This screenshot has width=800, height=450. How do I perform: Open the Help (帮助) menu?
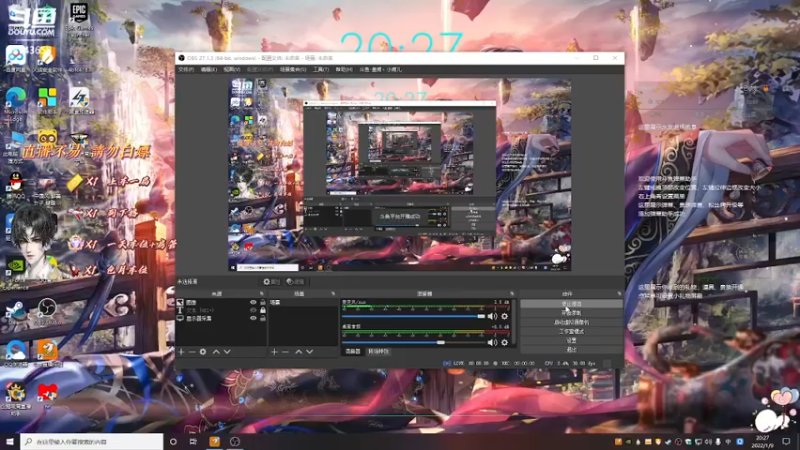coord(343,69)
